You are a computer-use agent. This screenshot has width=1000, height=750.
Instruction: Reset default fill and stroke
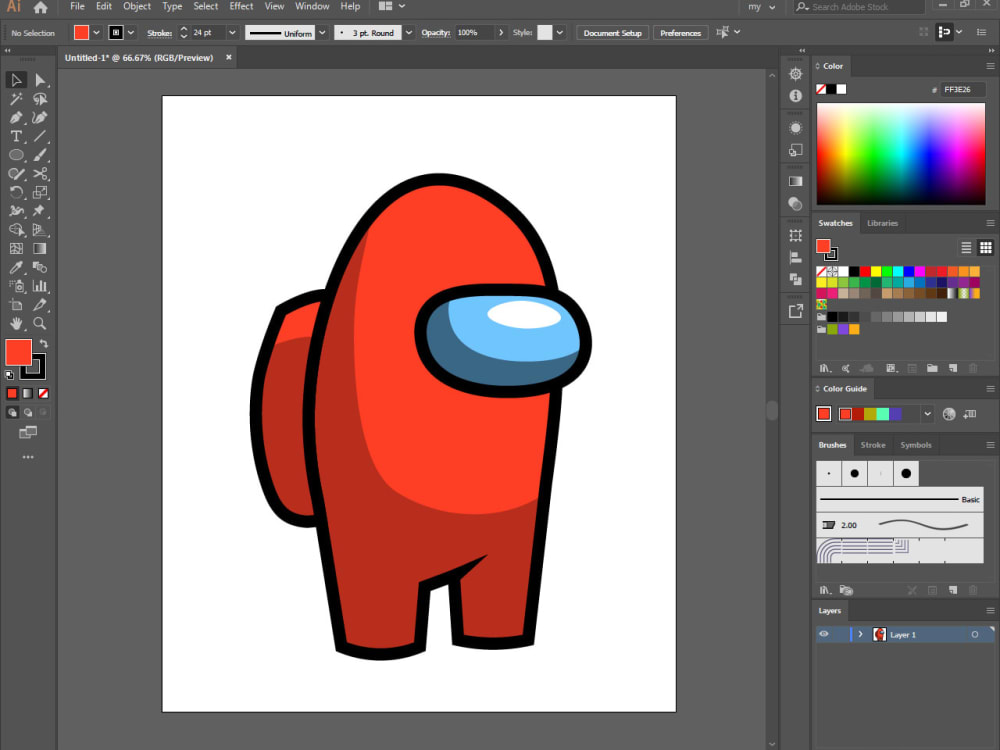9,375
